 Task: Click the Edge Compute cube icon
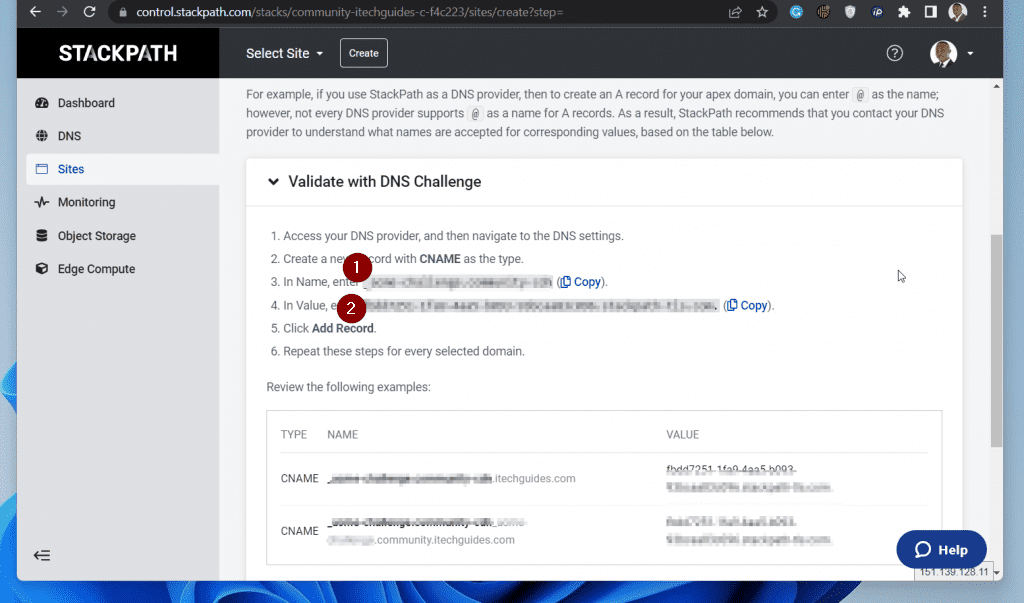[x=42, y=269]
